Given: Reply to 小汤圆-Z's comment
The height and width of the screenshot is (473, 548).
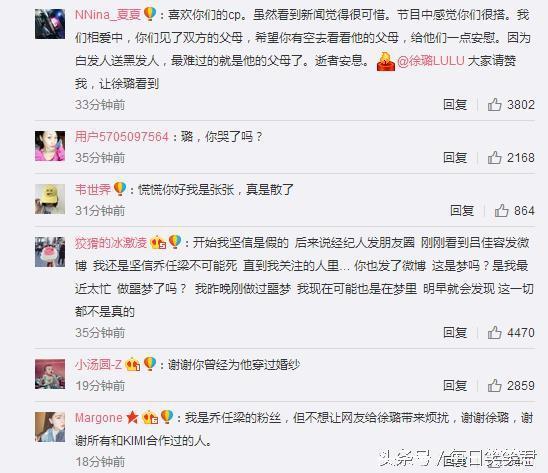Looking at the screenshot, I should [x=455, y=386].
